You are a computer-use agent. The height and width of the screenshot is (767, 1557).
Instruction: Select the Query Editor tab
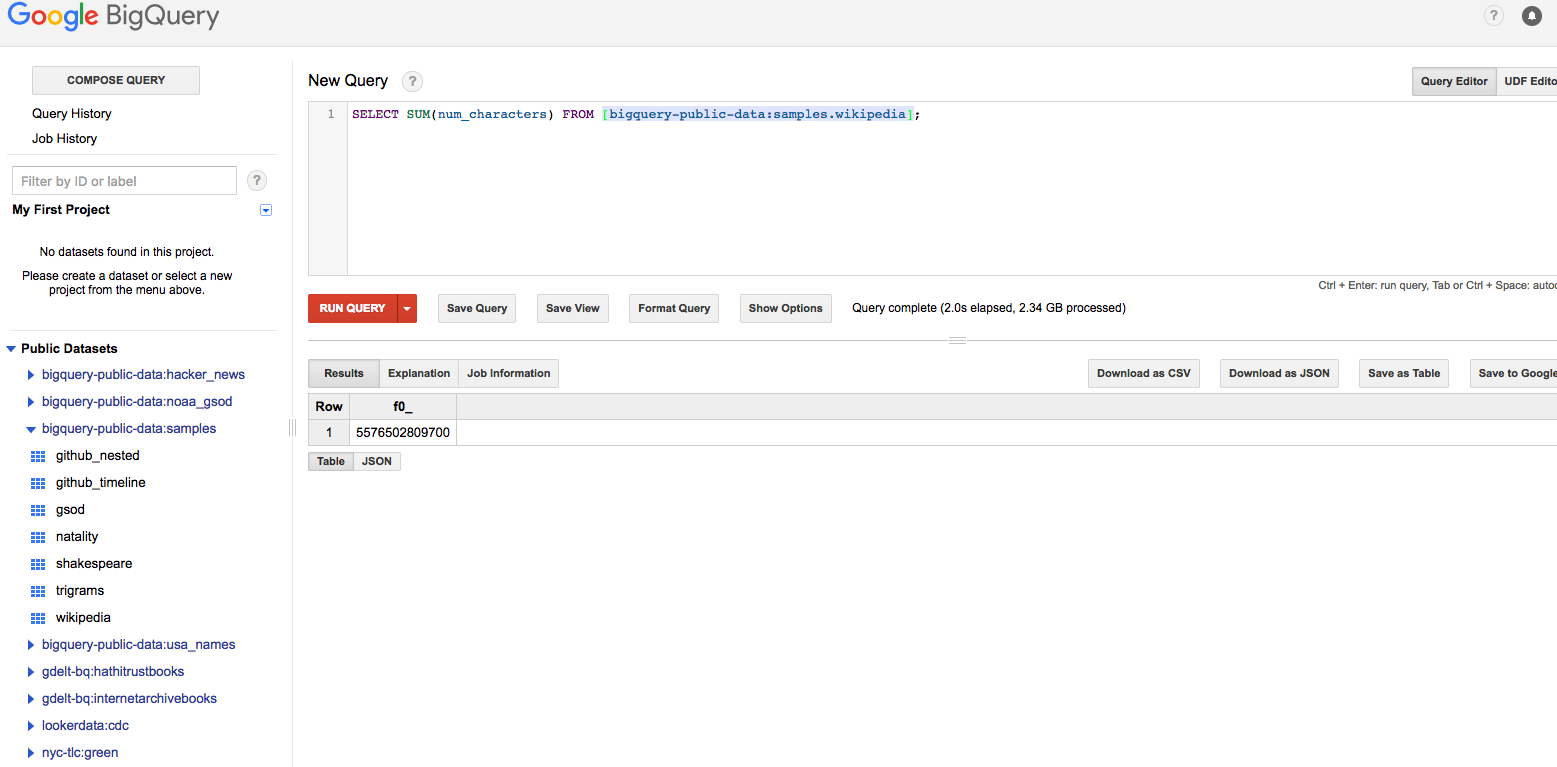(1454, 81)
